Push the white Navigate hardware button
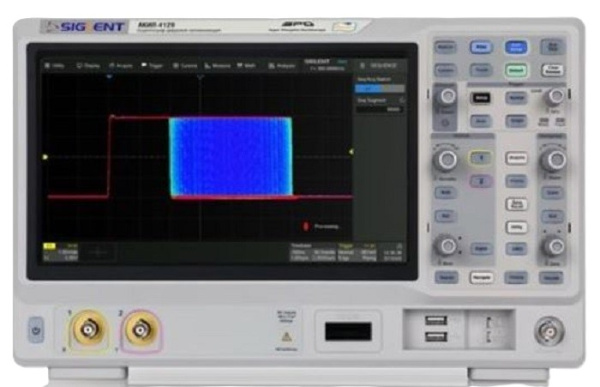Screen dimensions: 600x387 (481, 278)
